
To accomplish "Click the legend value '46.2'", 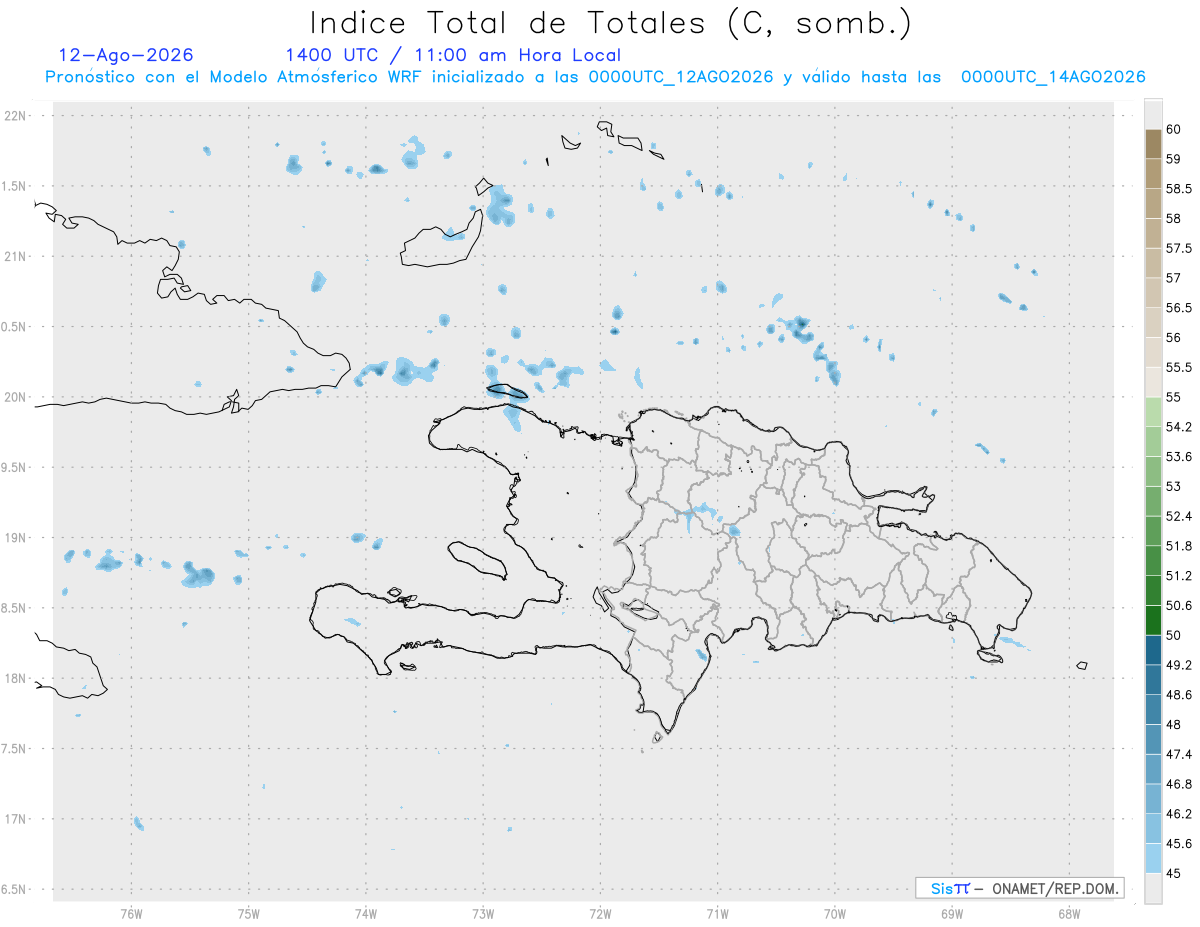I will click(x=1179, y=814).
